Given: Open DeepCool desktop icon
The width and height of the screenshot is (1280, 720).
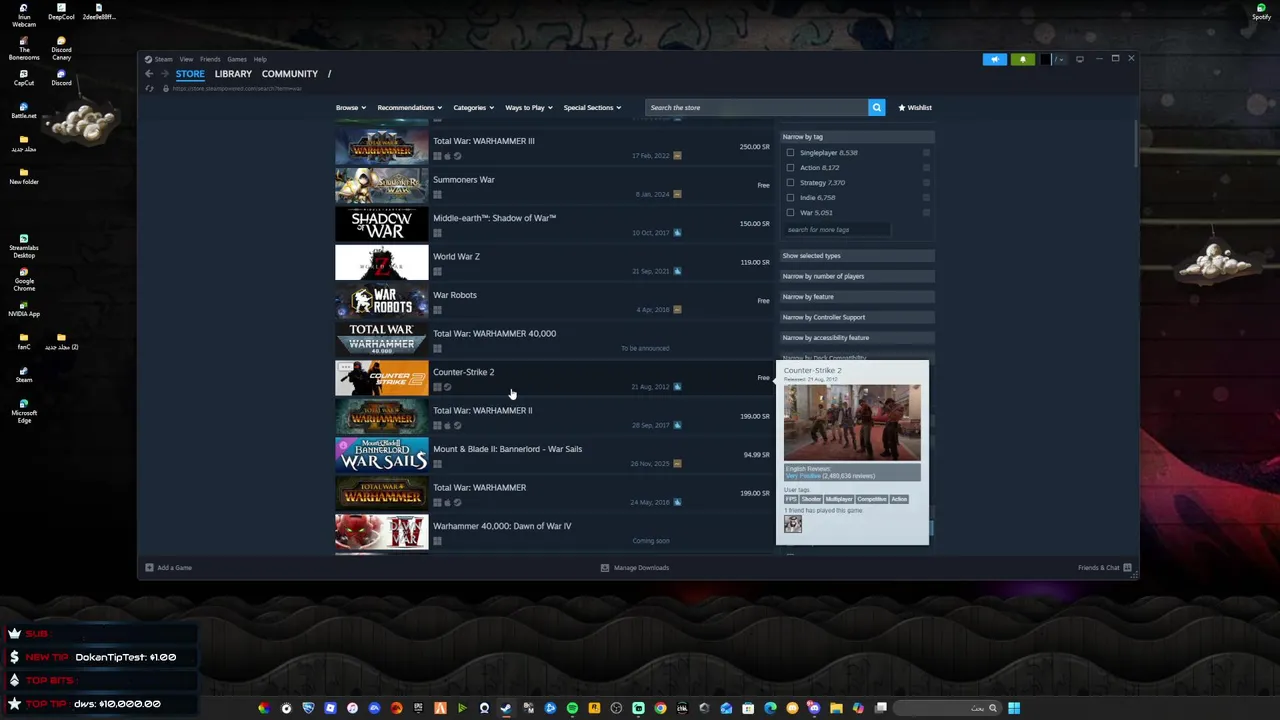Looking at the screenshot, I should (61, 12).
